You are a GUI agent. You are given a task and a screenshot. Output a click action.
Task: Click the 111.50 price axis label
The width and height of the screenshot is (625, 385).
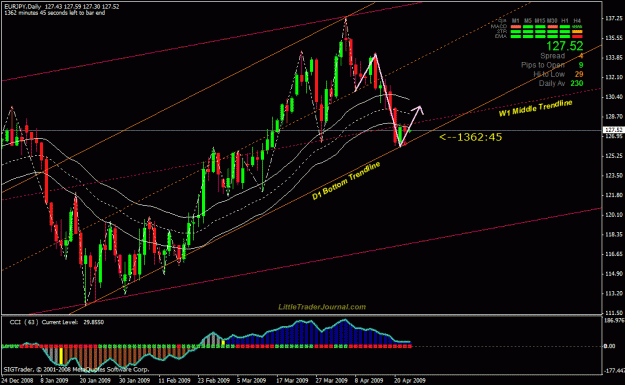coord(614,313)
